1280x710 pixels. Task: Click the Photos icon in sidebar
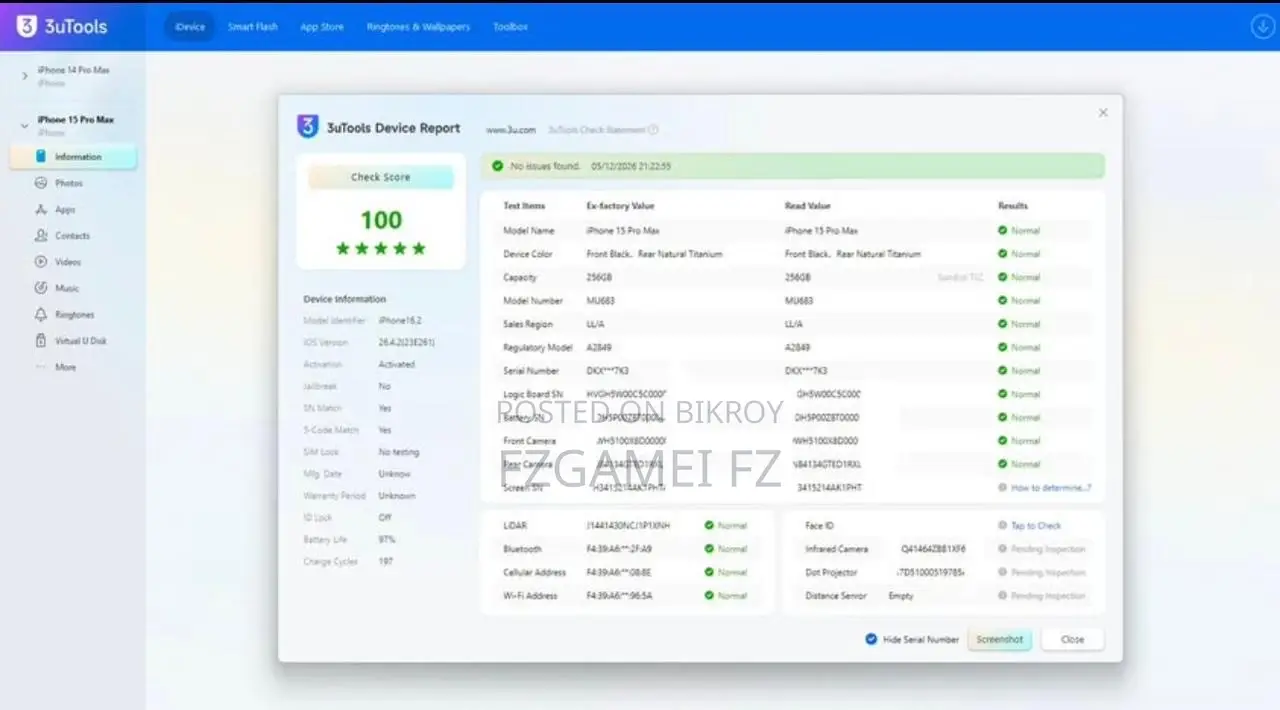point(41,183)
